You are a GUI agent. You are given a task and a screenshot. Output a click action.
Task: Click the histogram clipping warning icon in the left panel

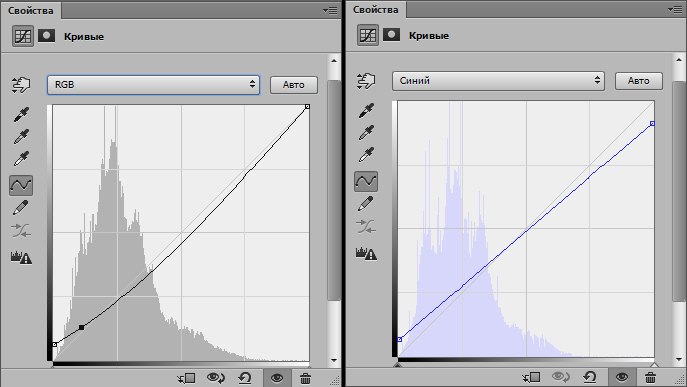(21, 257)
